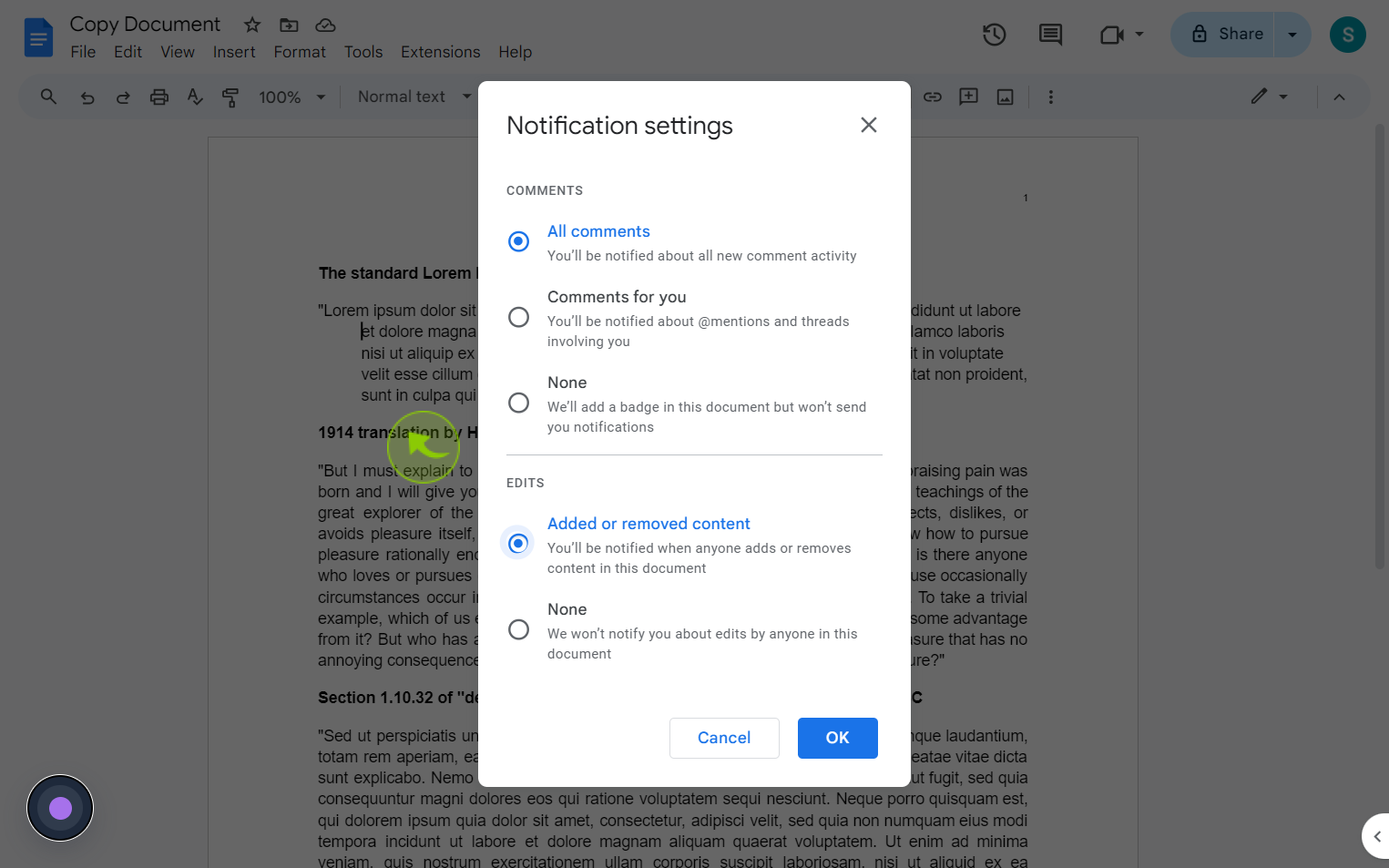Click the vertical page scrollbar

(x=1380, y=346)
